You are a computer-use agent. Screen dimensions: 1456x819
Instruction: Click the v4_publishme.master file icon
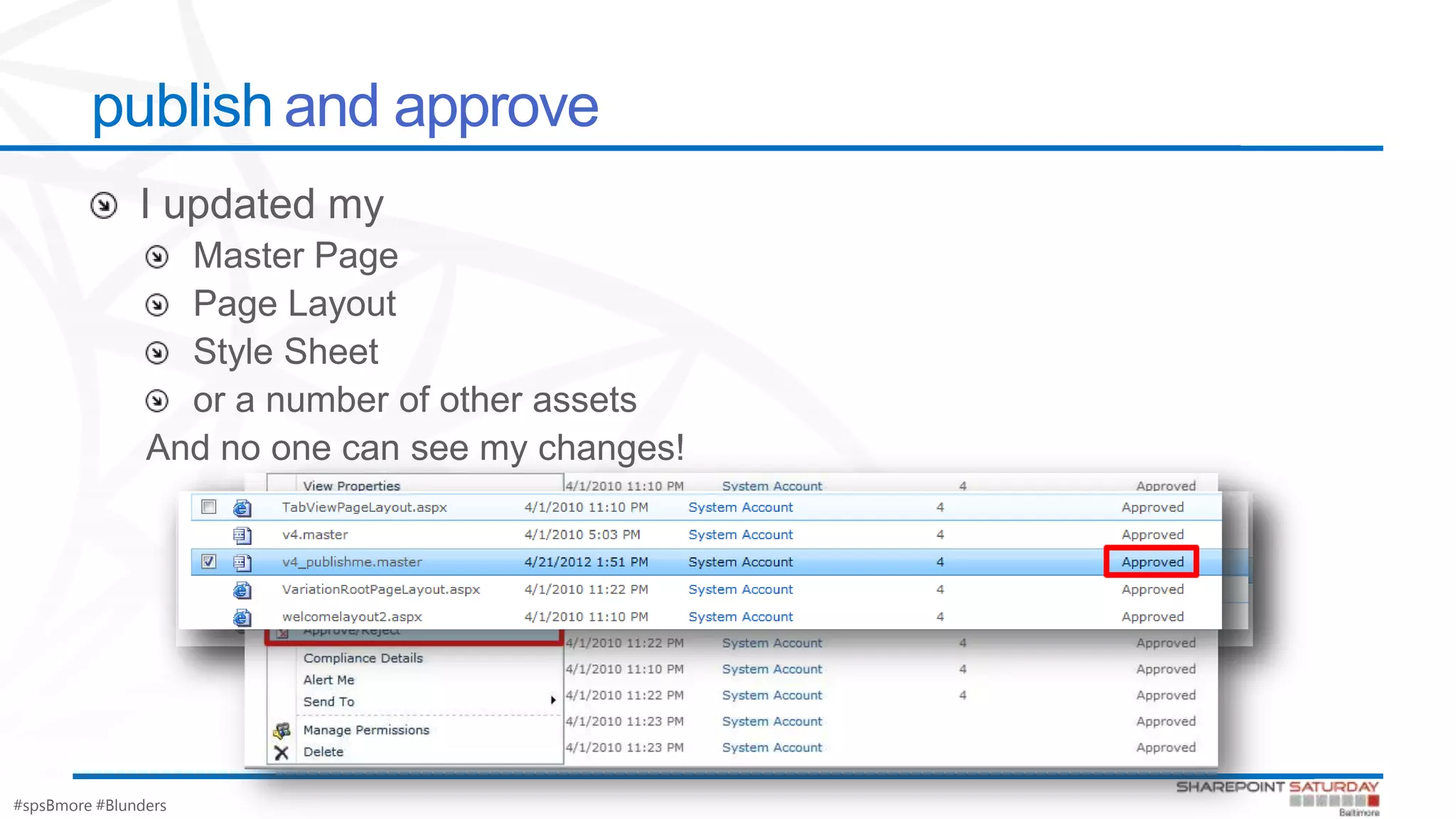pyautogui.click(x=242, y=562)
